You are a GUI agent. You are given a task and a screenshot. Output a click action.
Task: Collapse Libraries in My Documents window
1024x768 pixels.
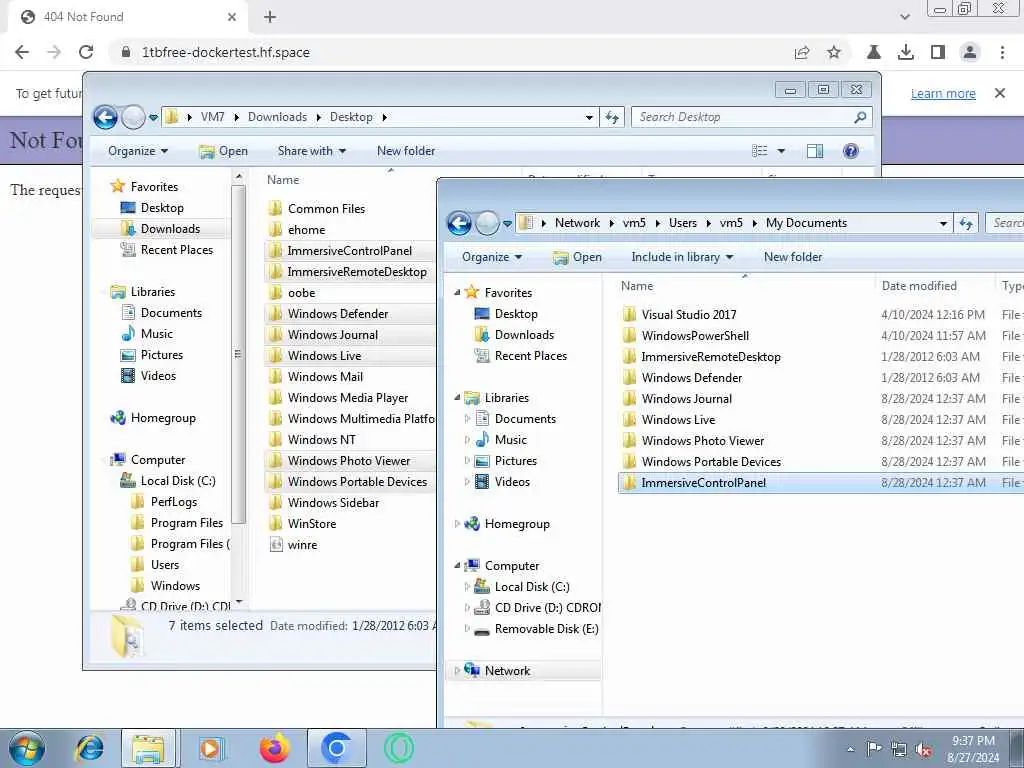pyautogui.click(x=457, y=398)
